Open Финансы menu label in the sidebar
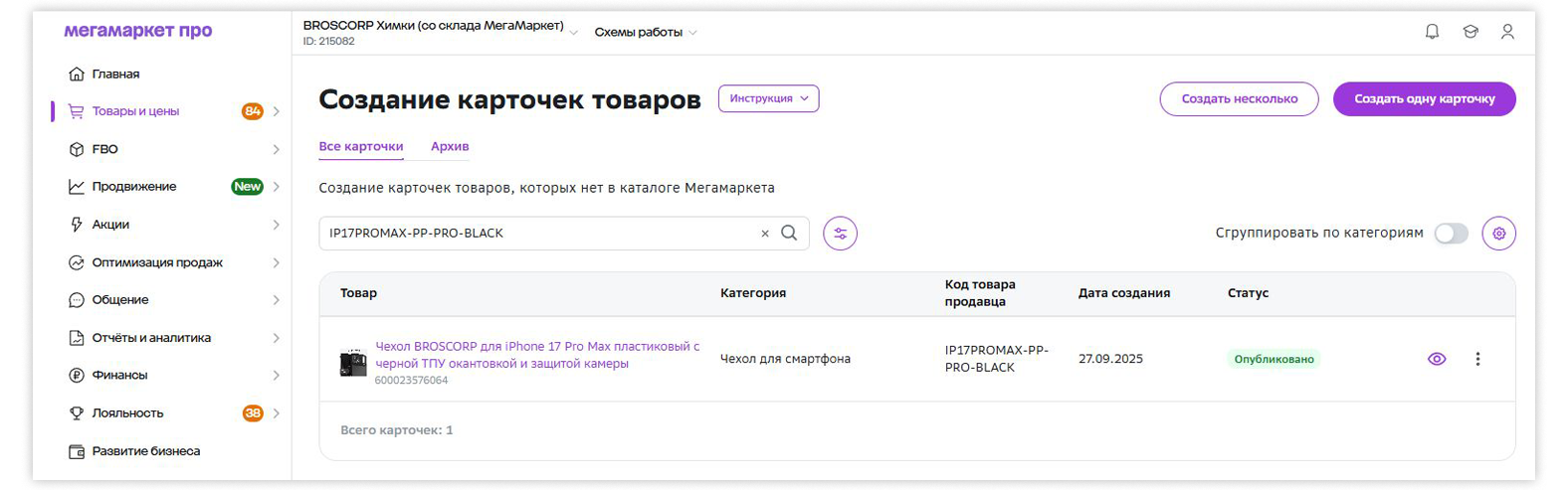Image resolution: width=1568 pixels, height=490 pixels. pyautogui.click(x=119, y=376)
